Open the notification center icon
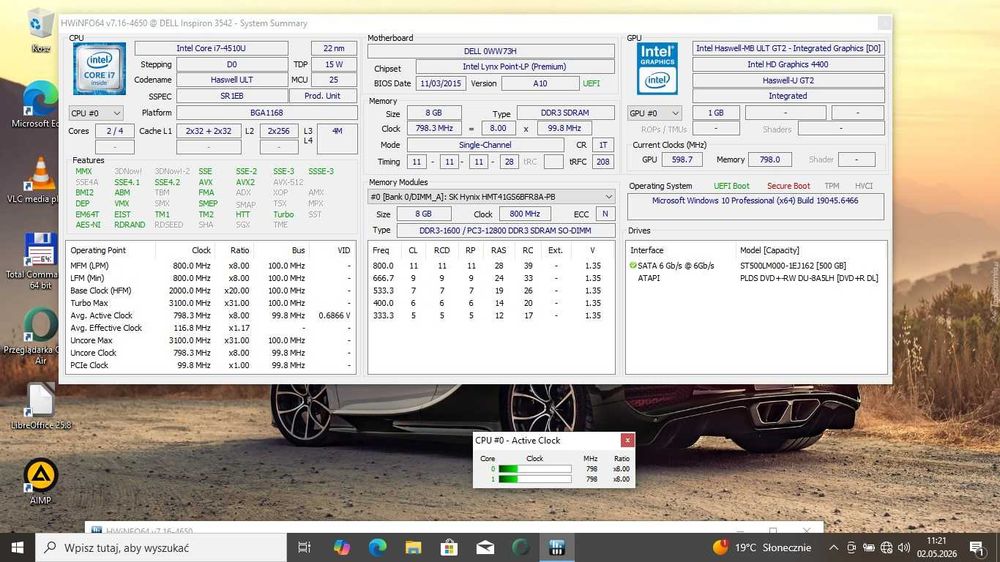This screenshot has height=562, width=1000. 976,547
